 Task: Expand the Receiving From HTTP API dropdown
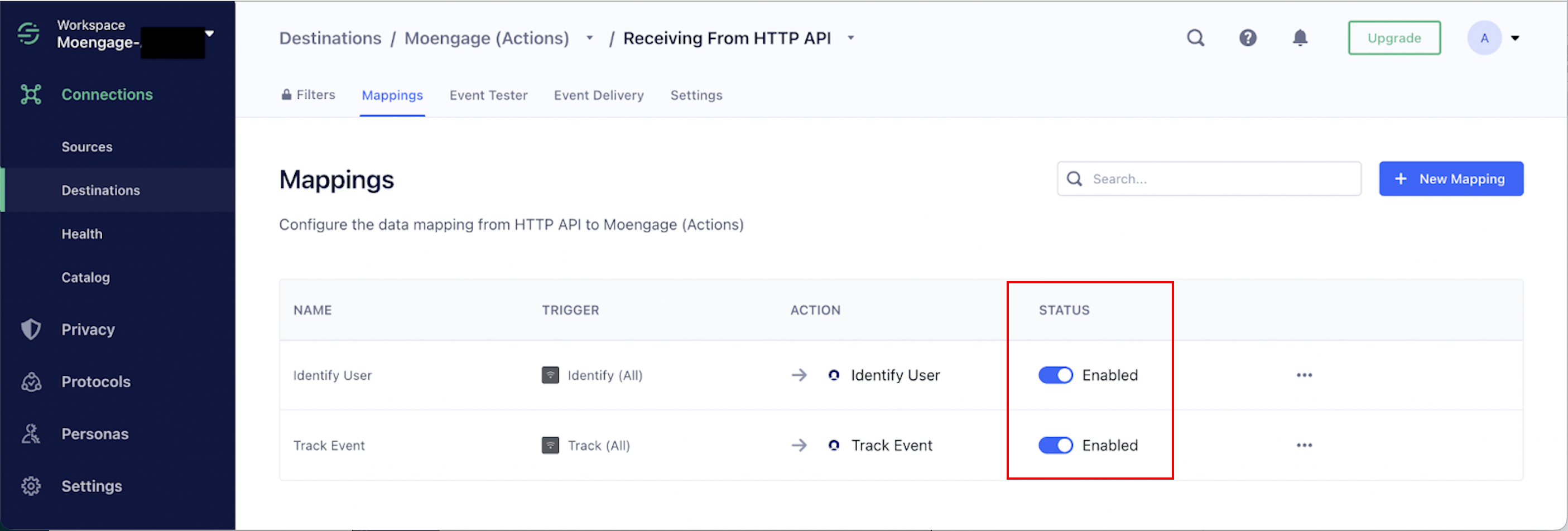(851, 38)
